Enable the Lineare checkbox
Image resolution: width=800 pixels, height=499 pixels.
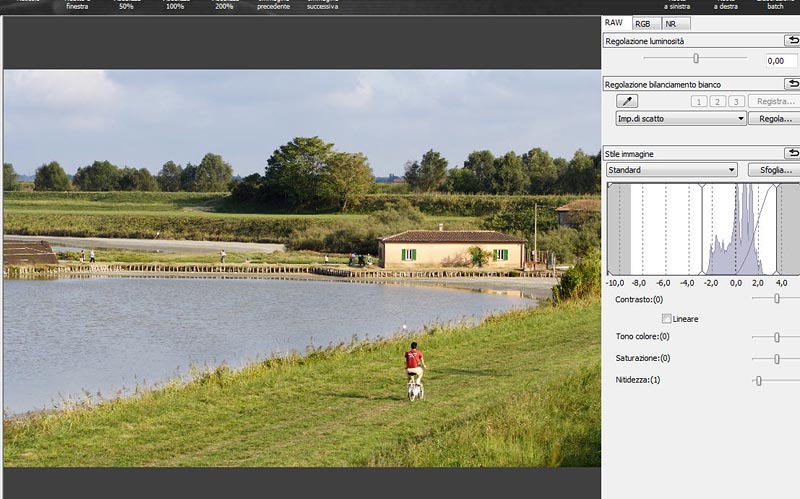click(x=667, y=319)
